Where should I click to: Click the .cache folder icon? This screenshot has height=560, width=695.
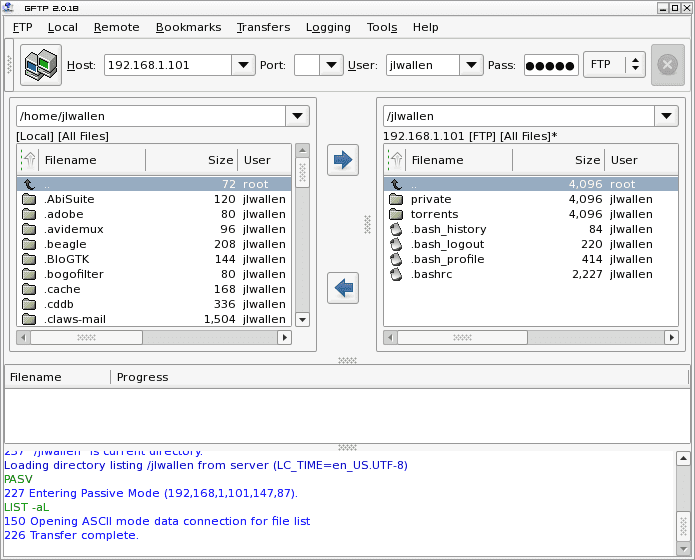click(29, 289)
